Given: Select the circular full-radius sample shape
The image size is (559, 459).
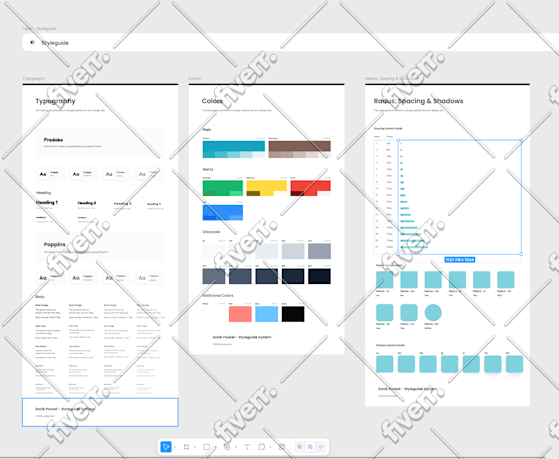Looking at the screenshot, I should coord(433,312).
